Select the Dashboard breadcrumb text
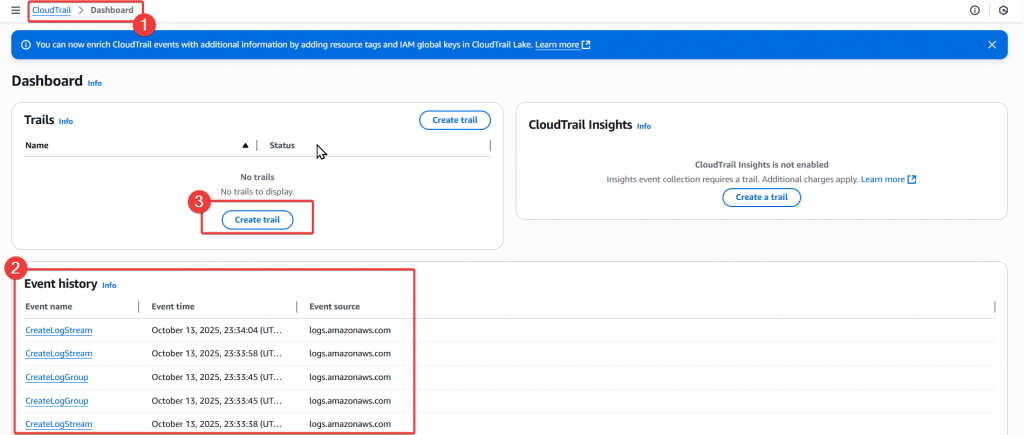The height and width of the screenshot is (435, 1024). [x=112, y=10]
